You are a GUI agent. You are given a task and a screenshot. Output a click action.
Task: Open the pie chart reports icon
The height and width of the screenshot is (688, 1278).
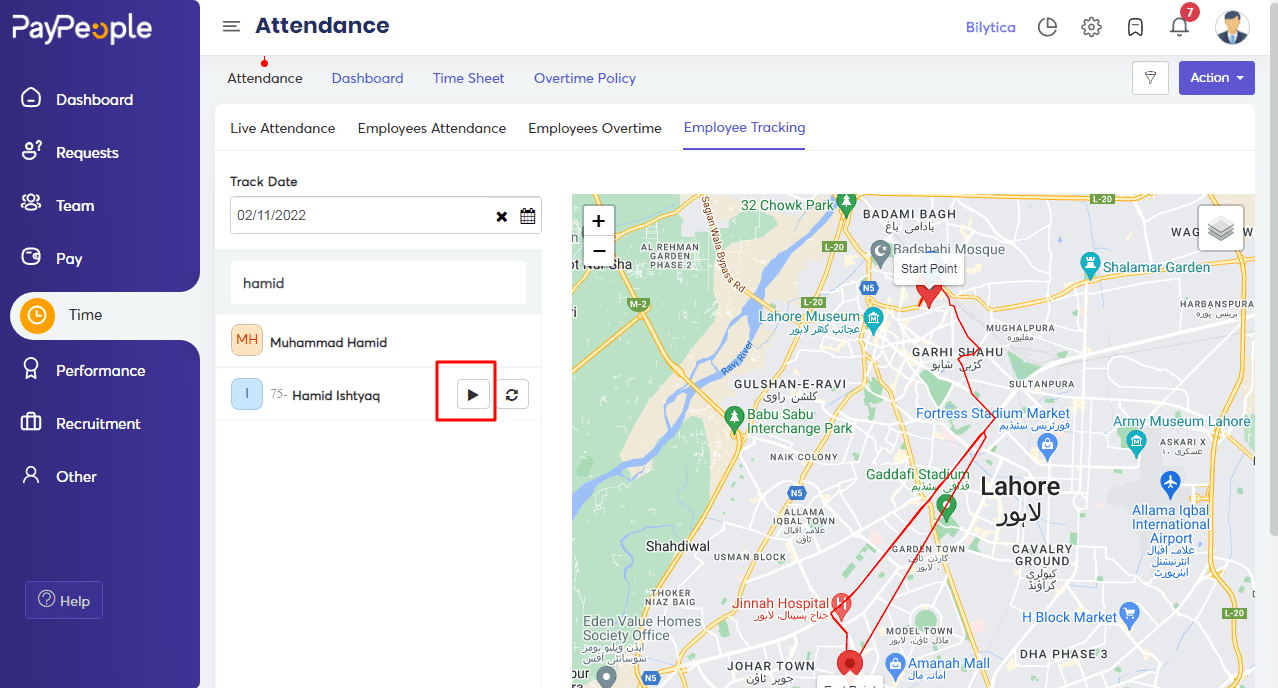pyautogui.click(x=1047, y=27)
